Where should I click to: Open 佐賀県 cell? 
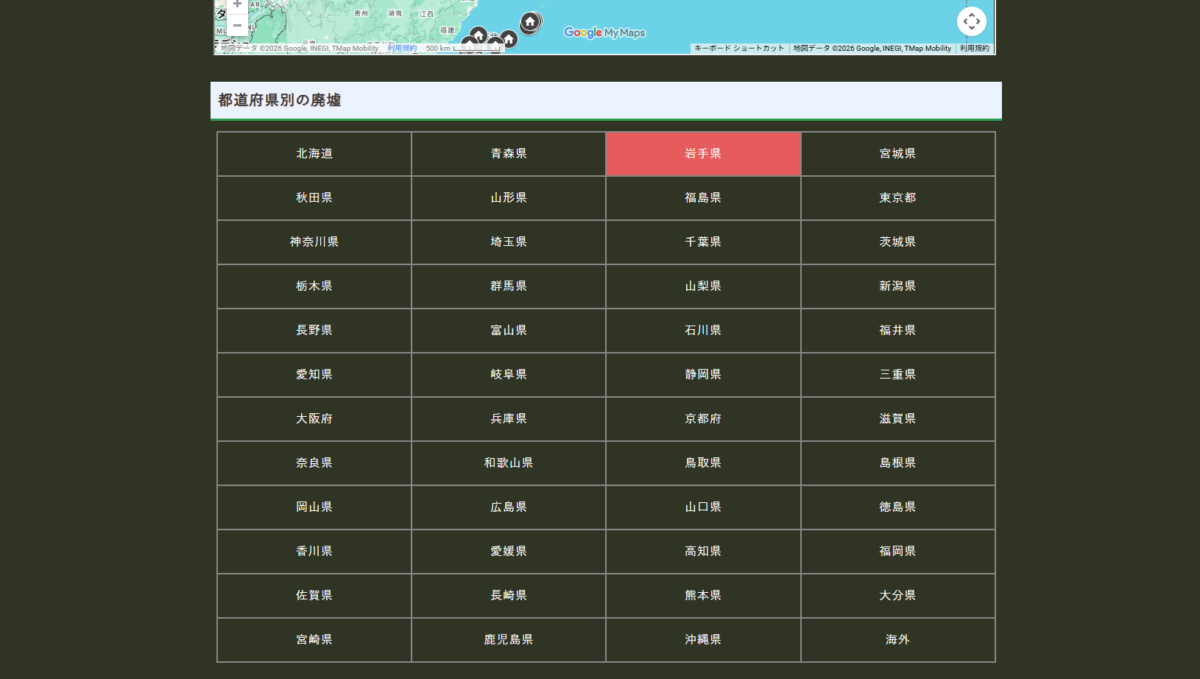[x=314, y=595]
